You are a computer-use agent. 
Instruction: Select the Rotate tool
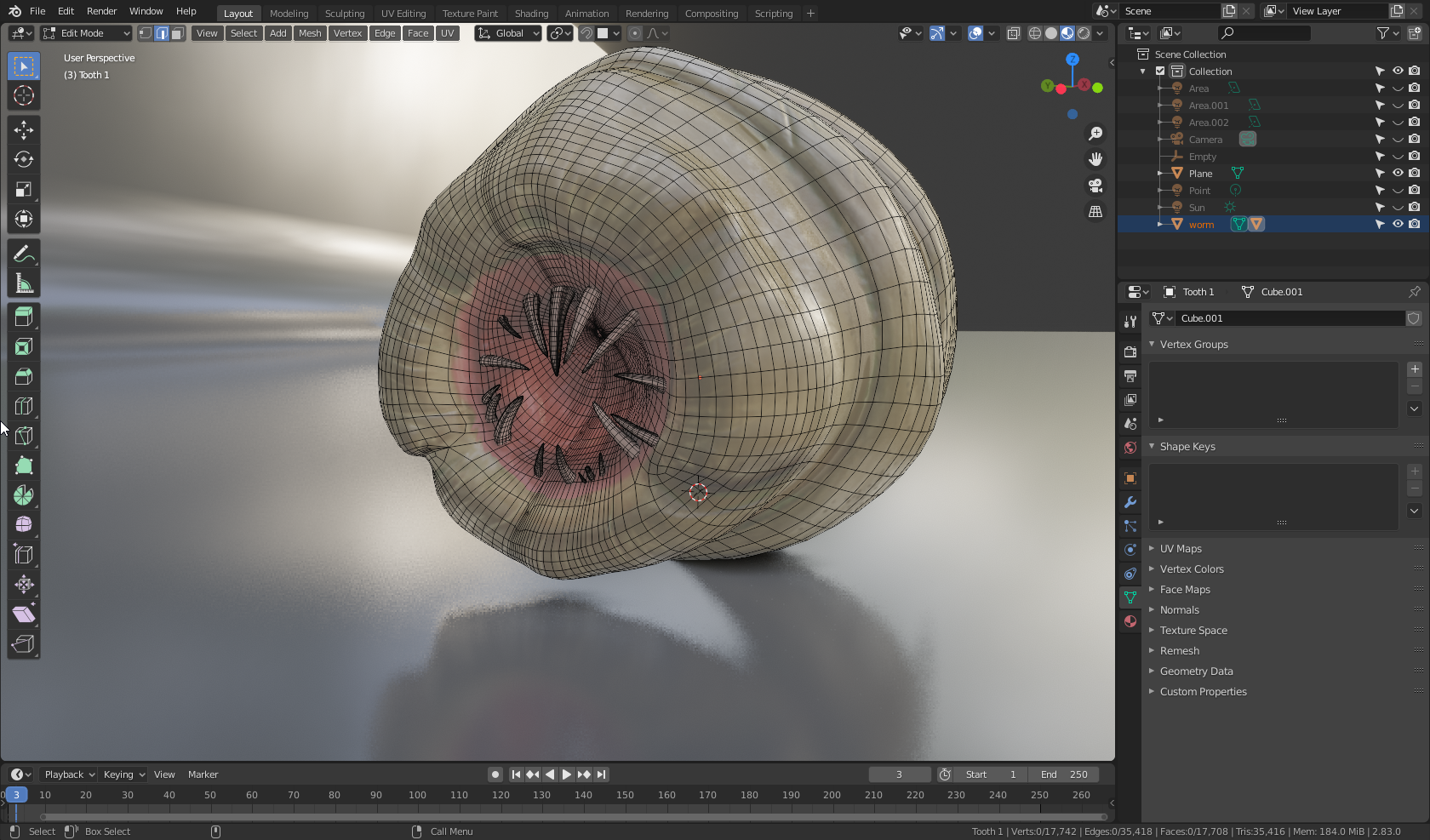point(24,159)
